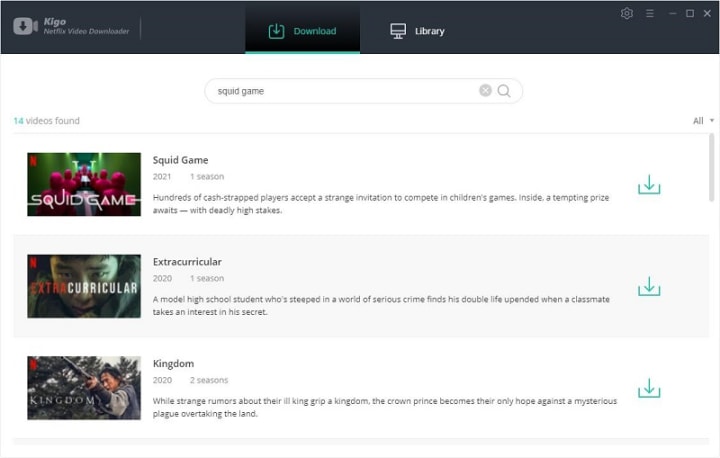Click the Squid Game 1 season label
Screen dimensions: 720x458
click(x=207, y=176)
